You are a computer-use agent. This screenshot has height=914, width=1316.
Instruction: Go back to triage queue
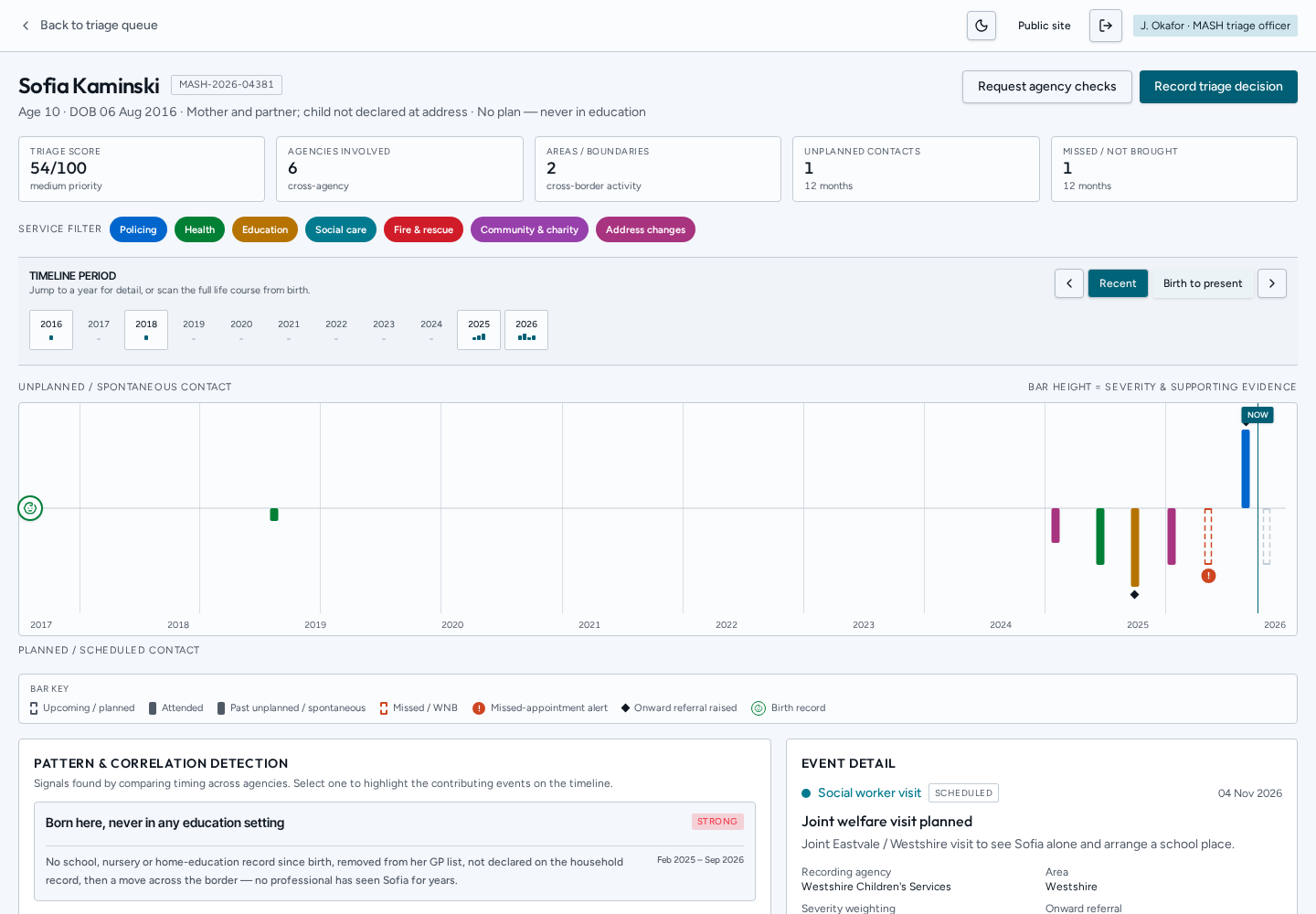point(89,26)
